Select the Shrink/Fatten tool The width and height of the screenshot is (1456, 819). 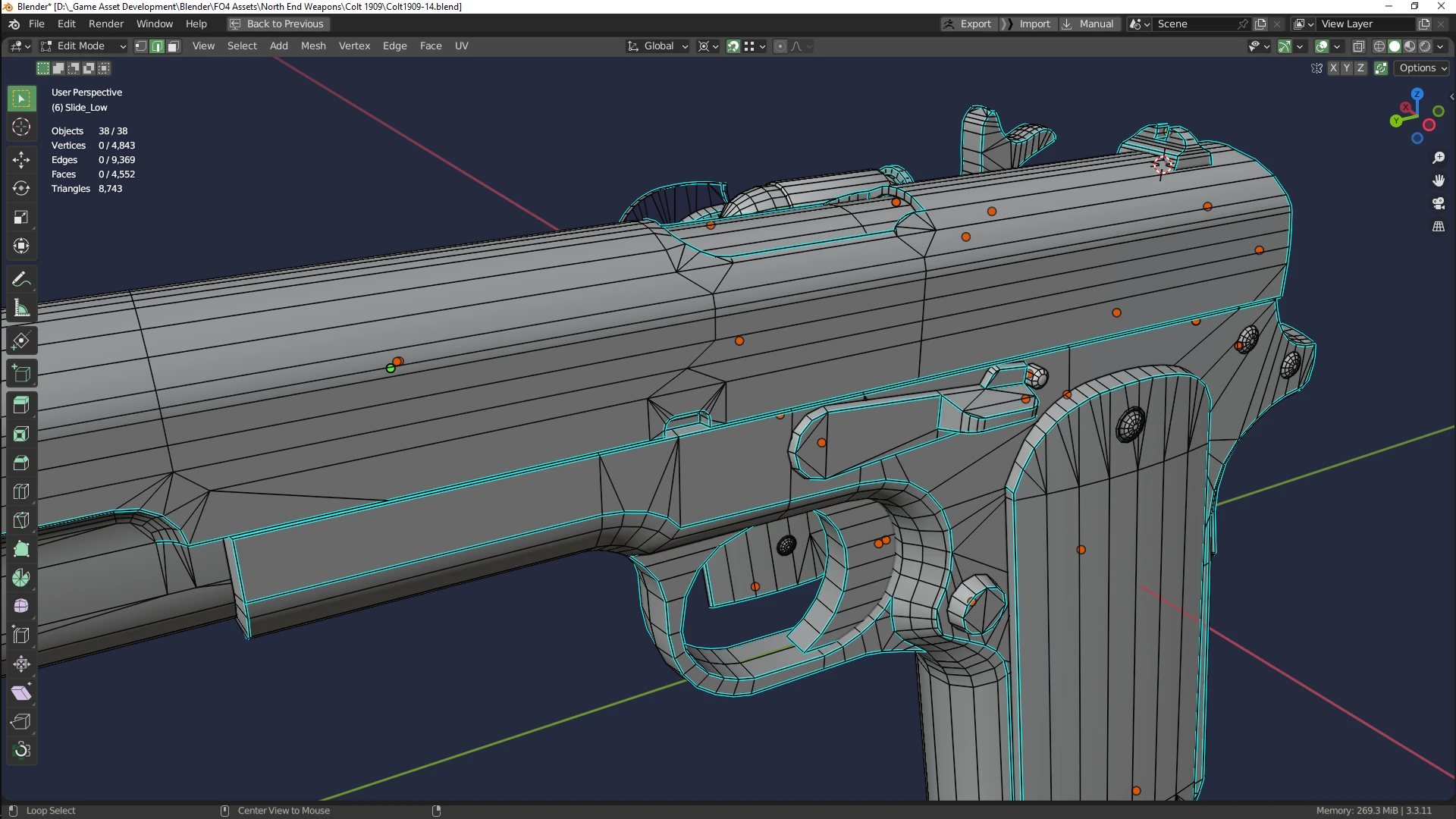21,664
